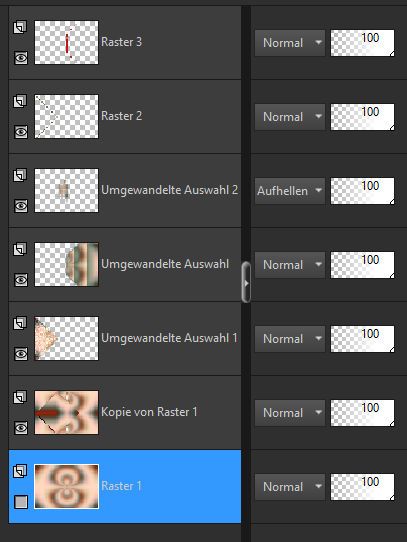Click Umgewandelte Auswahl 2 layer type icon
This screenshot has width=407, height=542.
[20, 175]
